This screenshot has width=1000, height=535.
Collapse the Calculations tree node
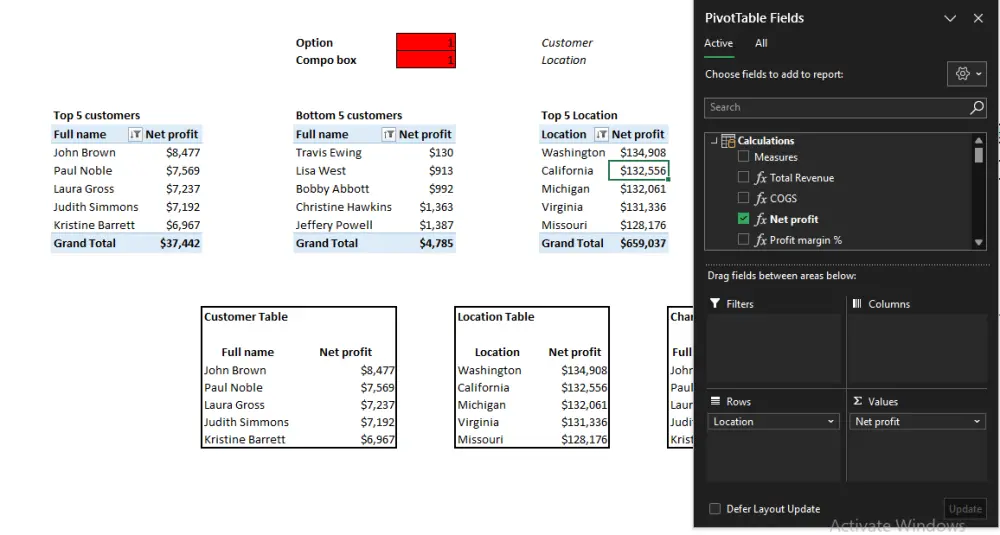(714, 141)
